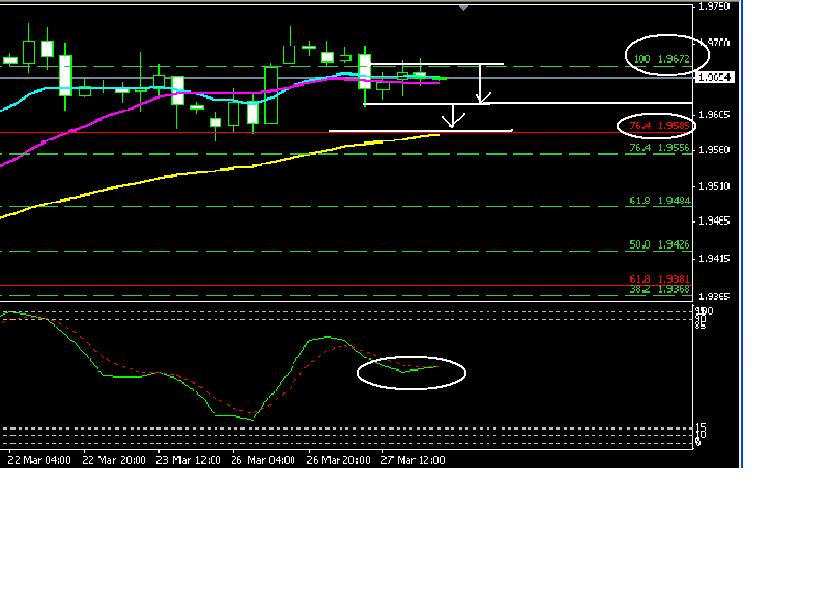Select the current price label on axis
The height and width of the screenshot is (606, 837).
click(715, 77)
